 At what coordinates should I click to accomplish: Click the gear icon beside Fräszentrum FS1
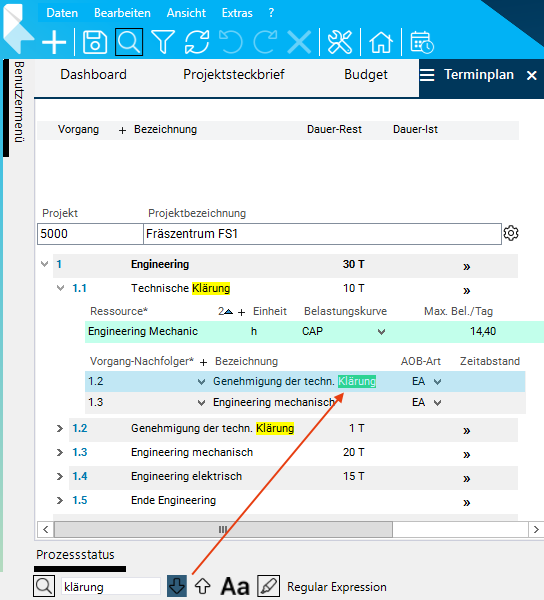(511, 233)
